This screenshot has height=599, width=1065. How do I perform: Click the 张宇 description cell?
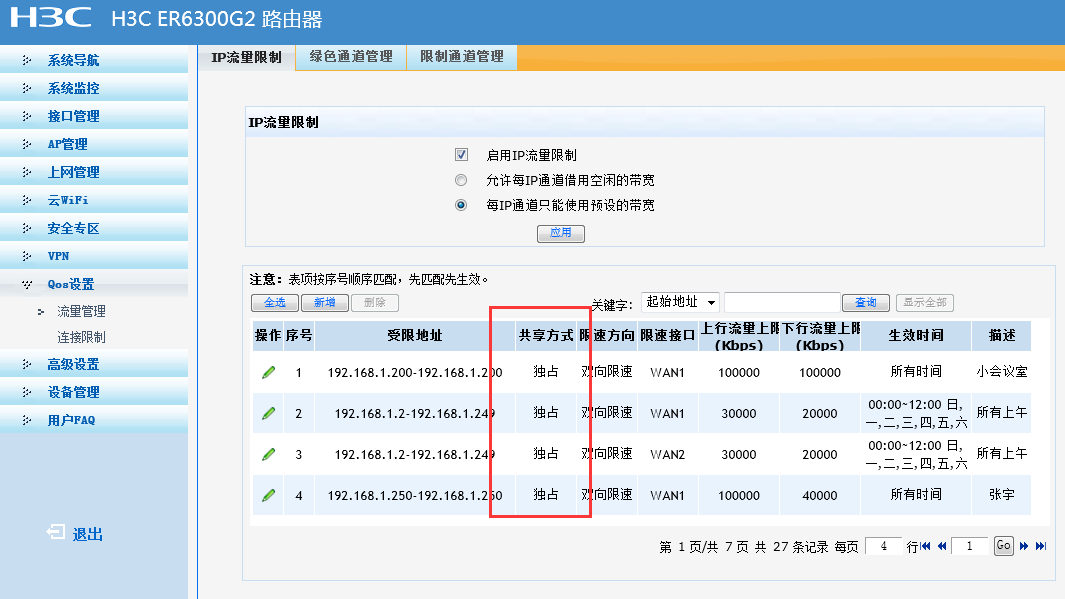1002,494
